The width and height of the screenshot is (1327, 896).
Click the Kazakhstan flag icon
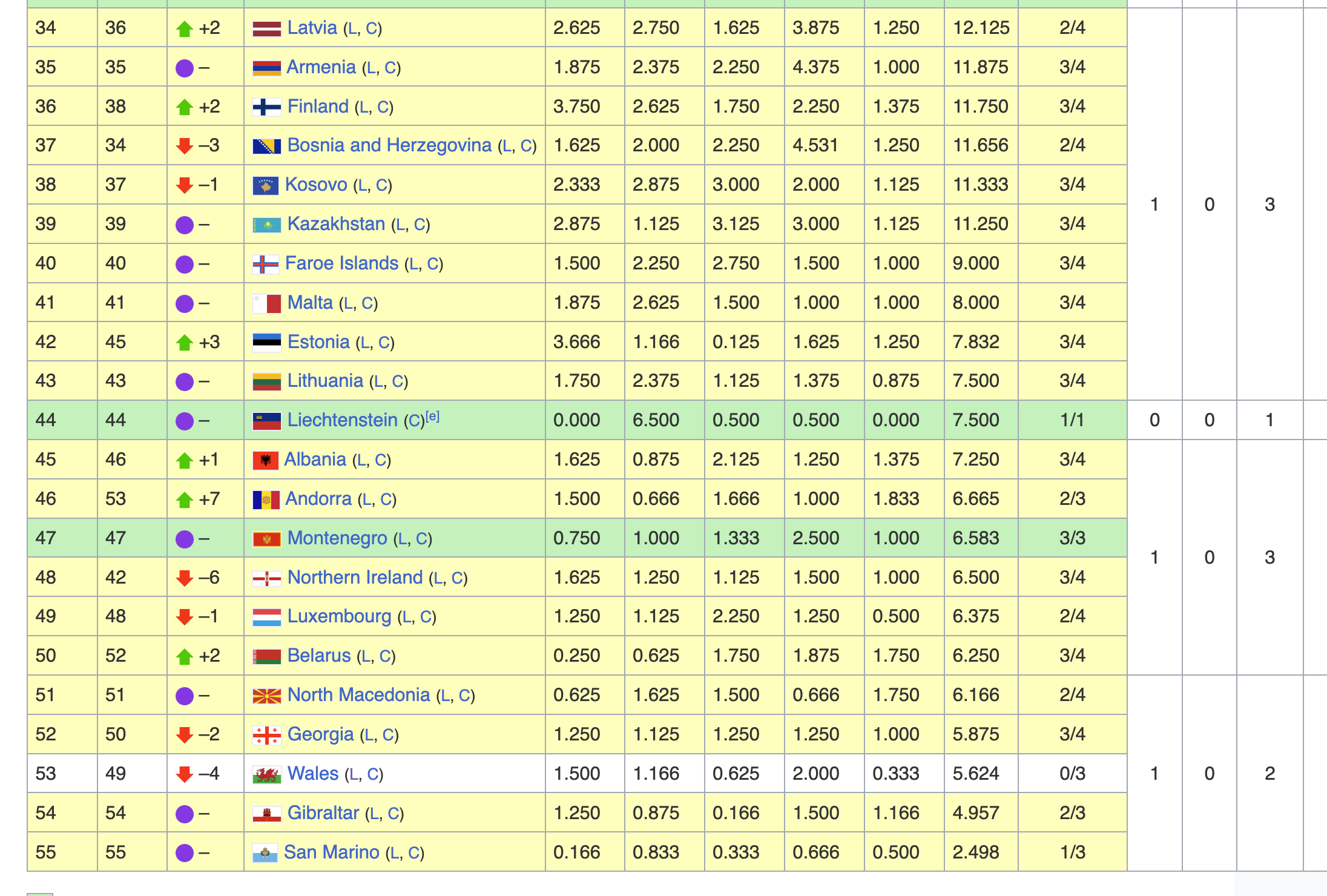click(266, 225)
